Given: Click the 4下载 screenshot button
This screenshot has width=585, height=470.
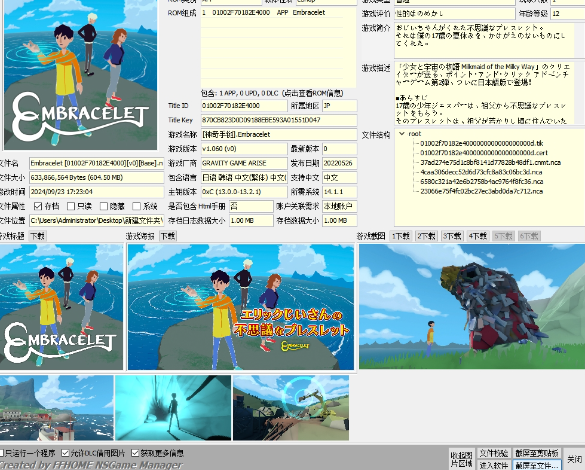Looking at the screenshot, I should point(478,236).
